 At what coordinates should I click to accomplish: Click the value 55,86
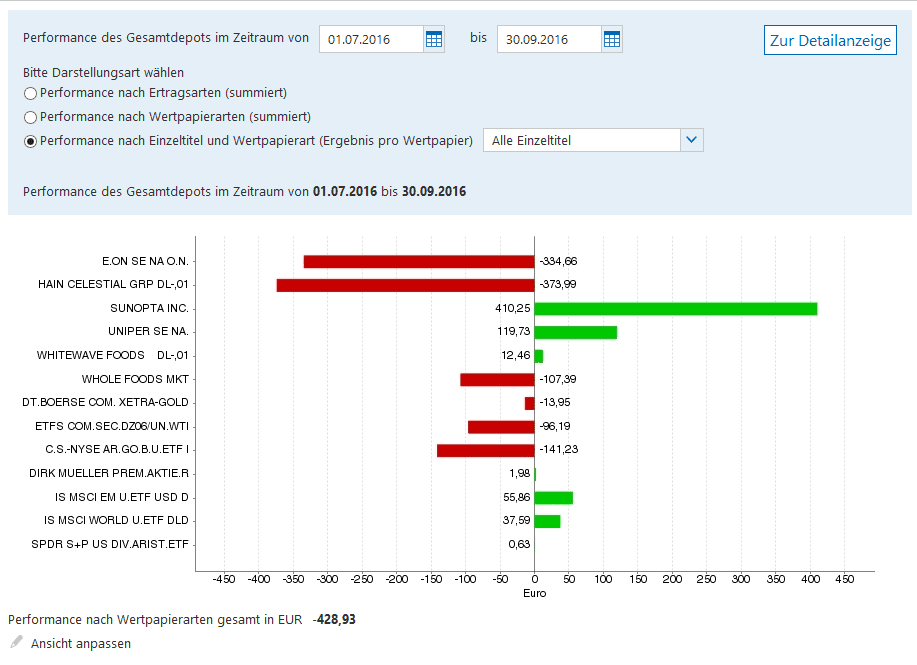tap(516, 497)
